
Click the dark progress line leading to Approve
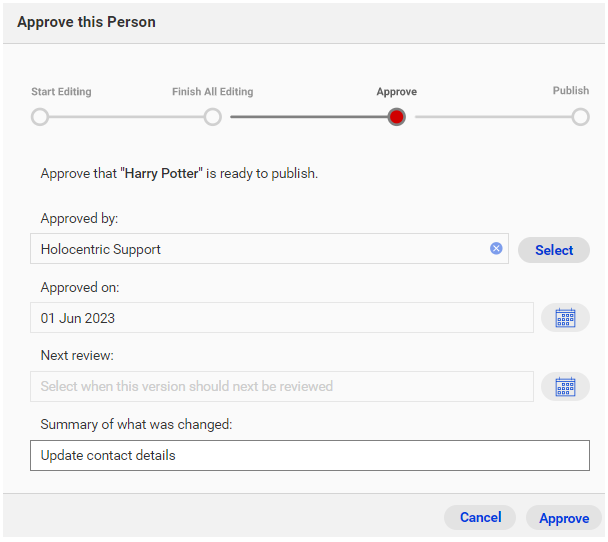click(309, 117)
